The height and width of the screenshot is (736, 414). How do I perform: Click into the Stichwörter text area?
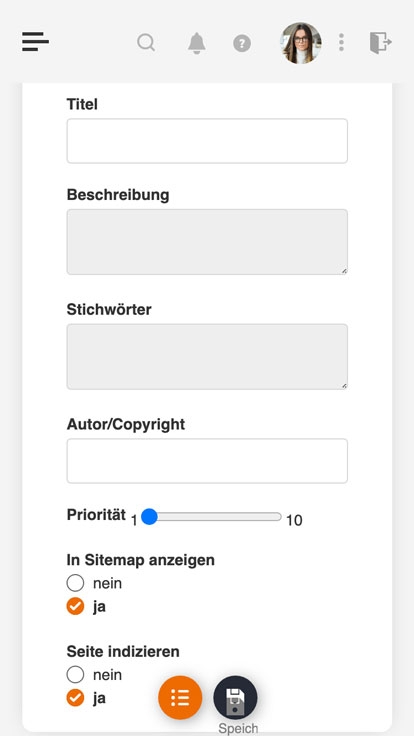pyautogui.click(x=207, y=356)
